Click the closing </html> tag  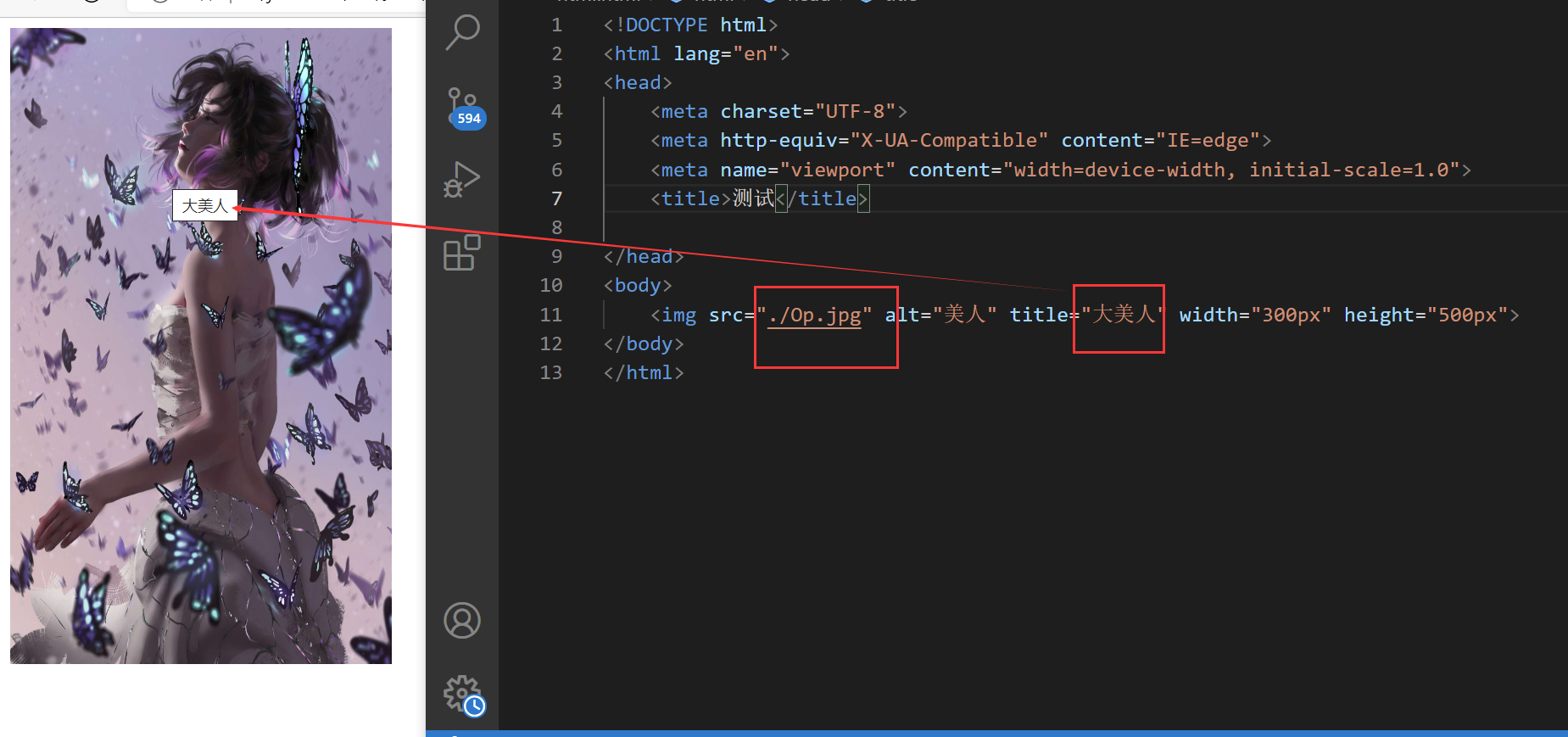(644, 372)
